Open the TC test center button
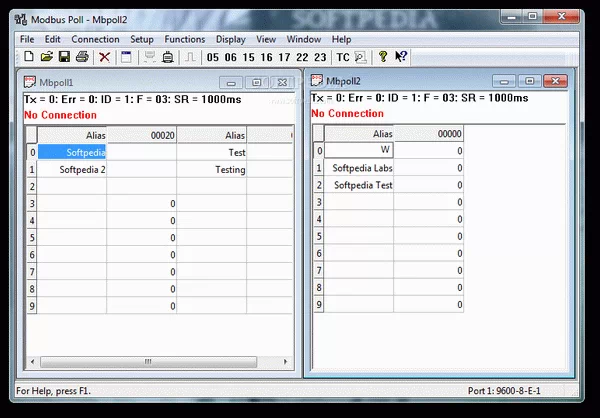 (343, 57)
